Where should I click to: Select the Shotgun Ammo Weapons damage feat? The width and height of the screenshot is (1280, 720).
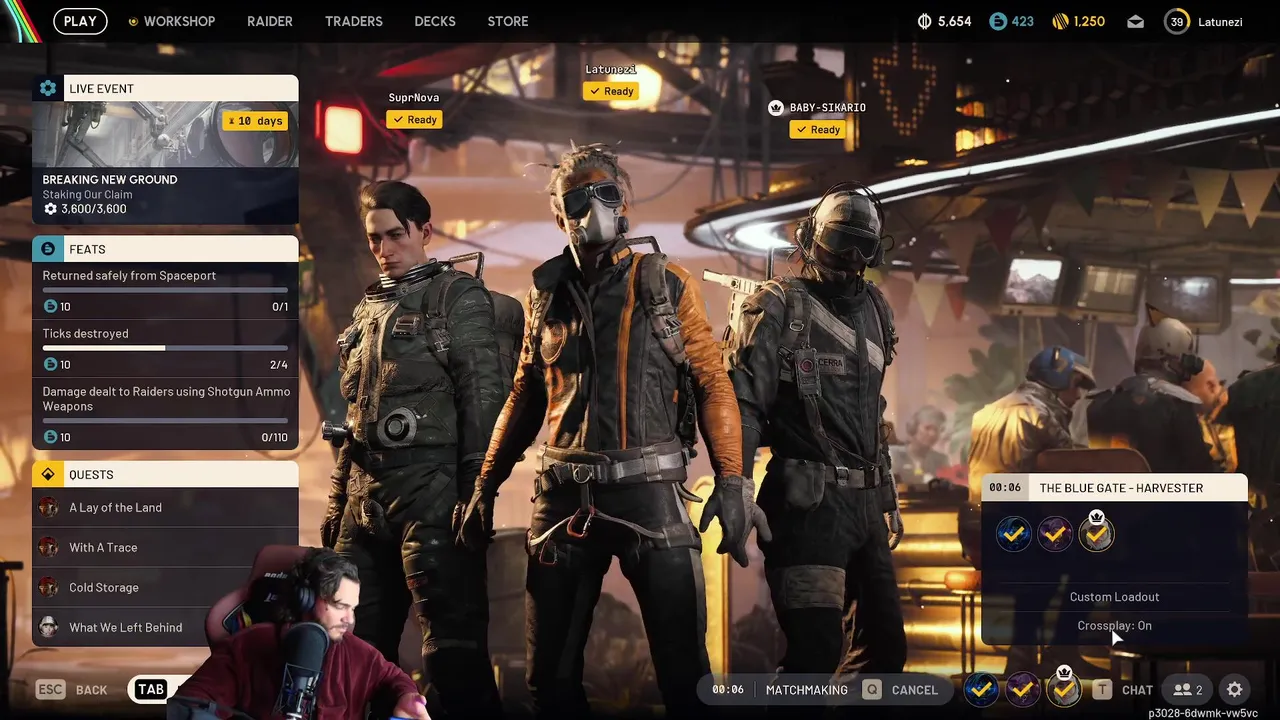(x=165, y=413)
